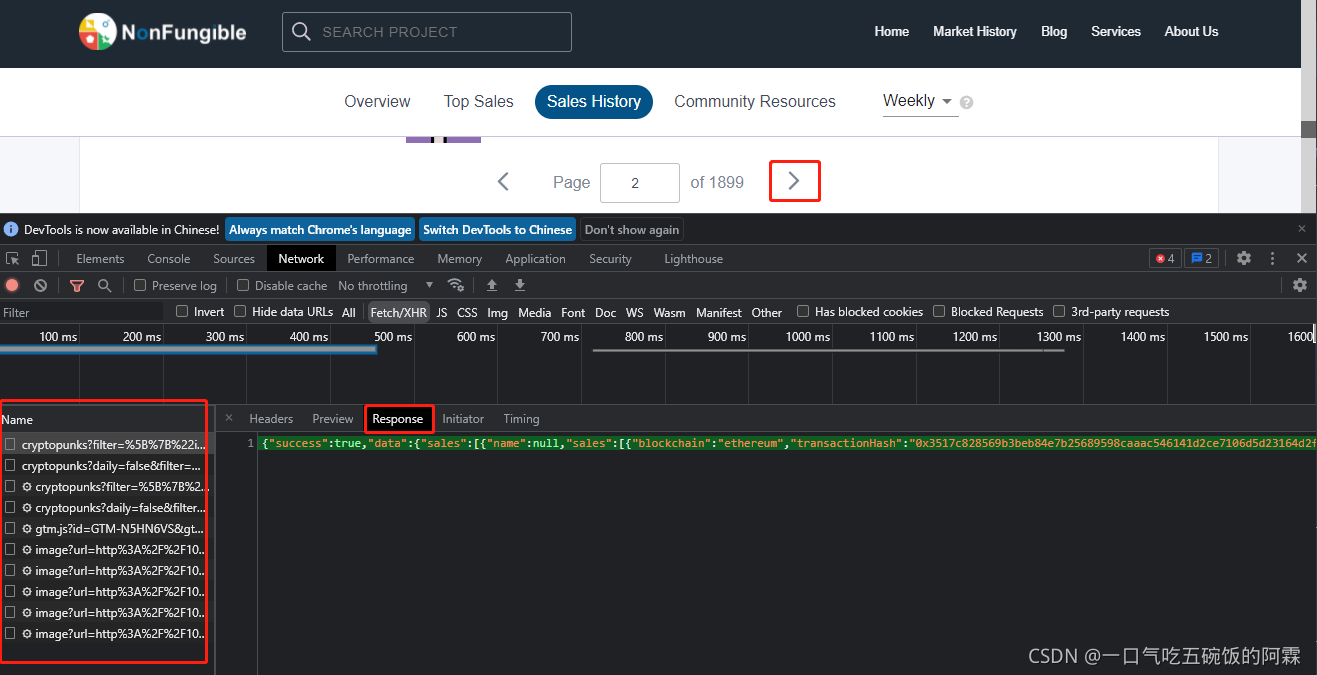This screenshot has height=675, width=1317.
Task: Toggle the network filter bar
Action: tap(77, 285)
